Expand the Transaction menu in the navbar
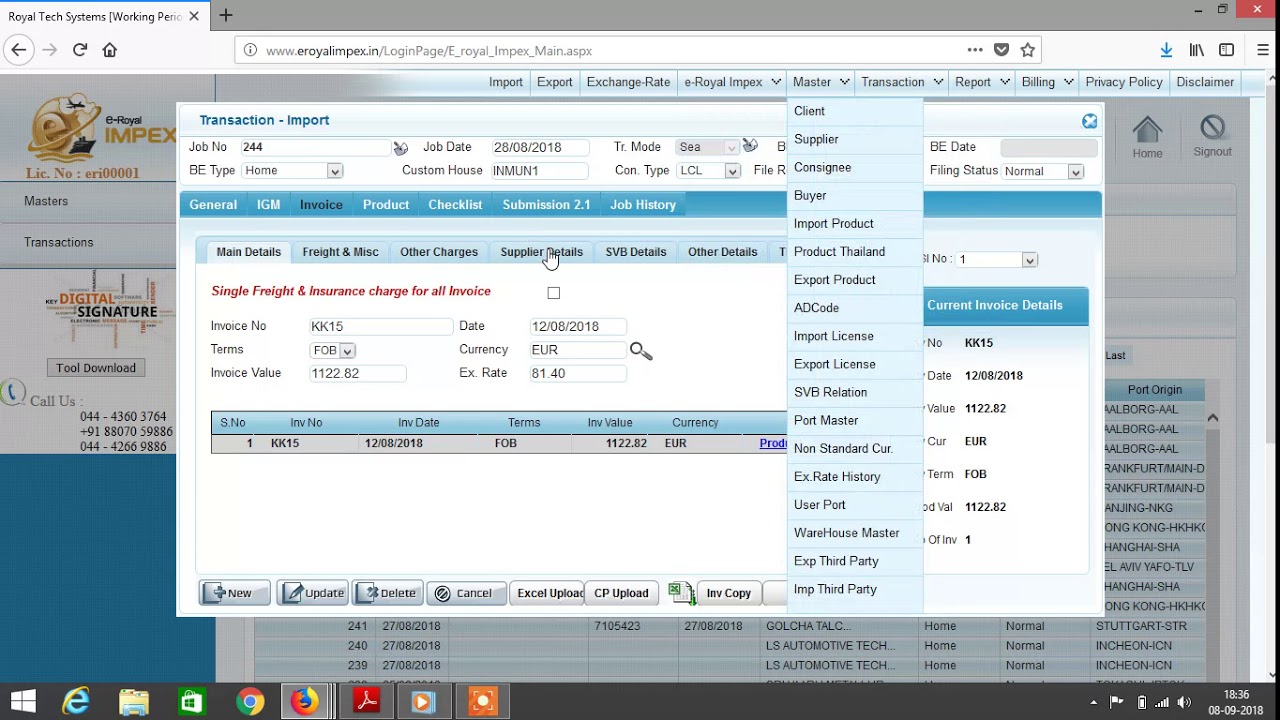The image size is (1280, 720). pyautogui.click(x=902, y=82)
